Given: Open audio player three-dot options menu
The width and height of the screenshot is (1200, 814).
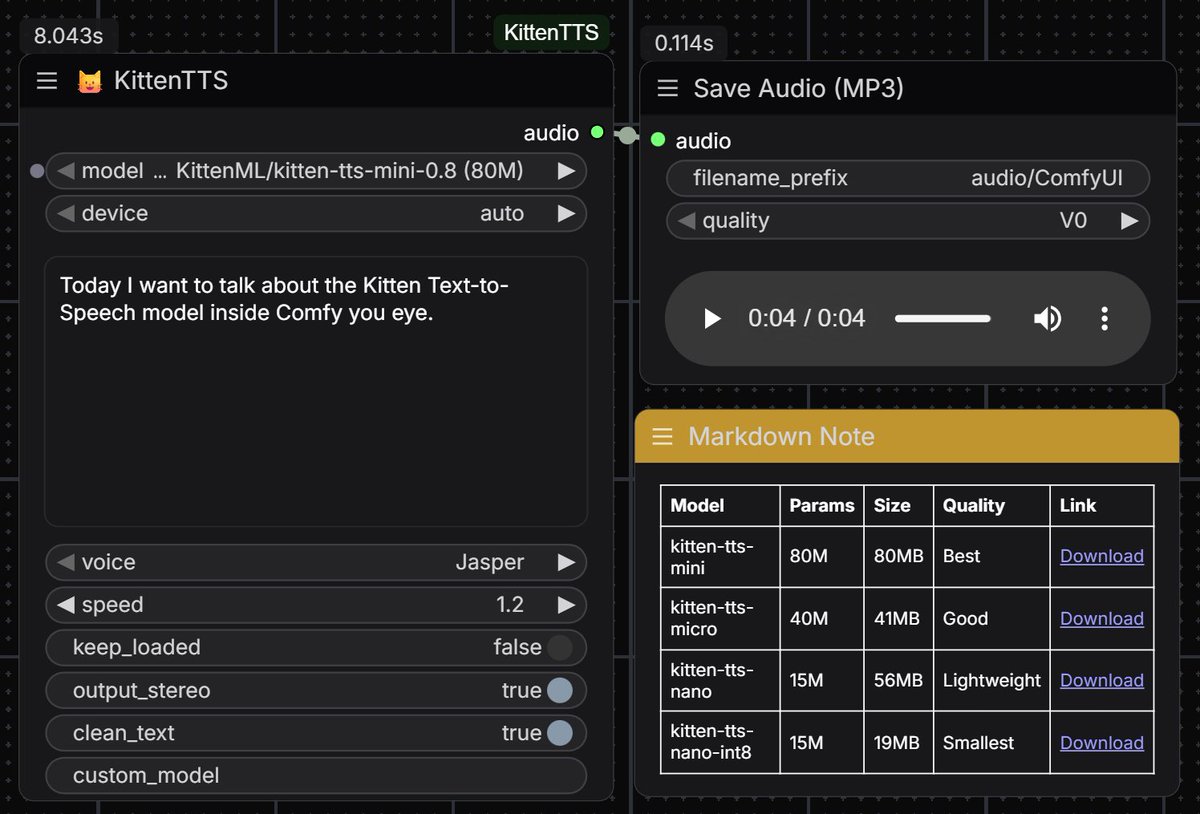Looking at the screenshot, I should 1104,319.
